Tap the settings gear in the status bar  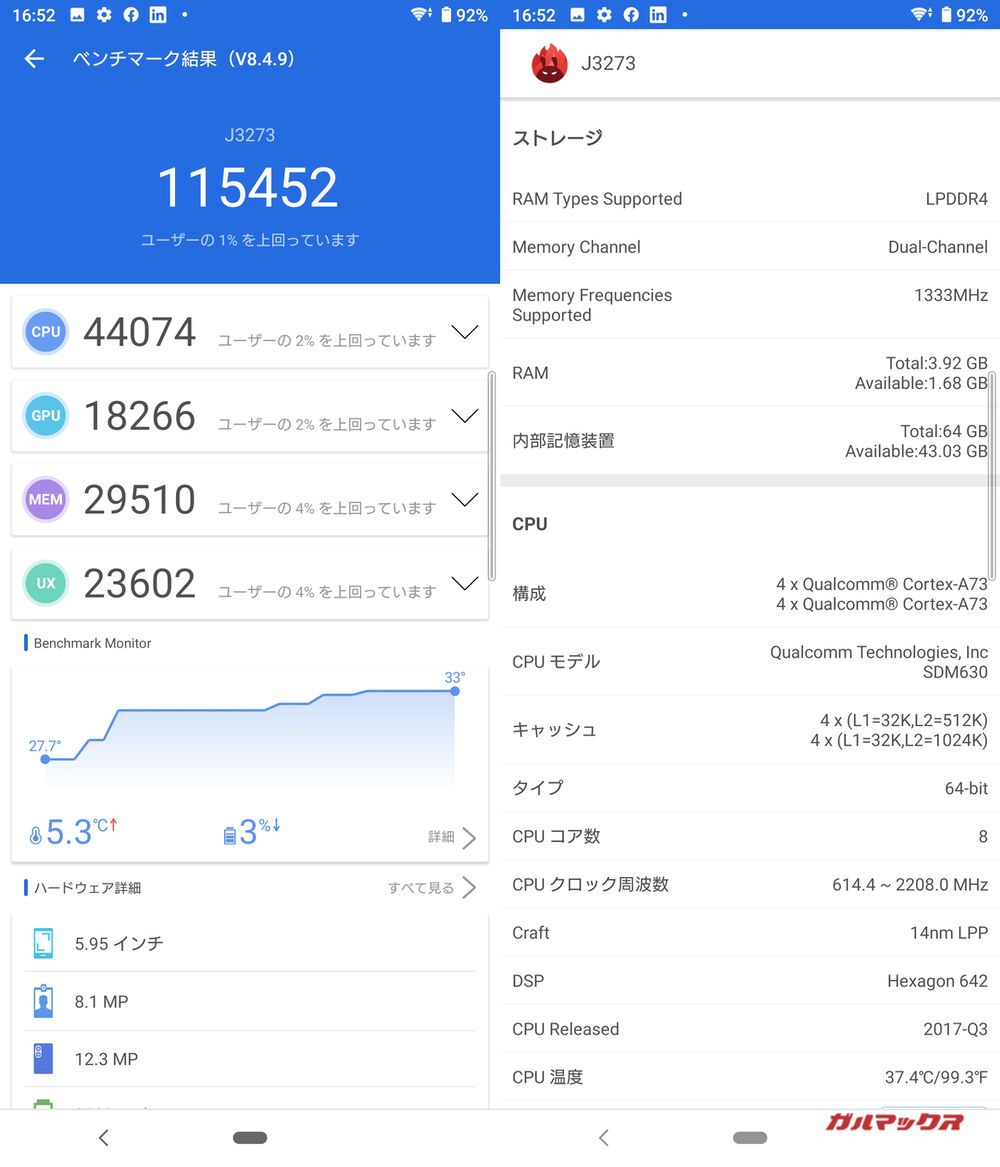(x=103, y=14)
